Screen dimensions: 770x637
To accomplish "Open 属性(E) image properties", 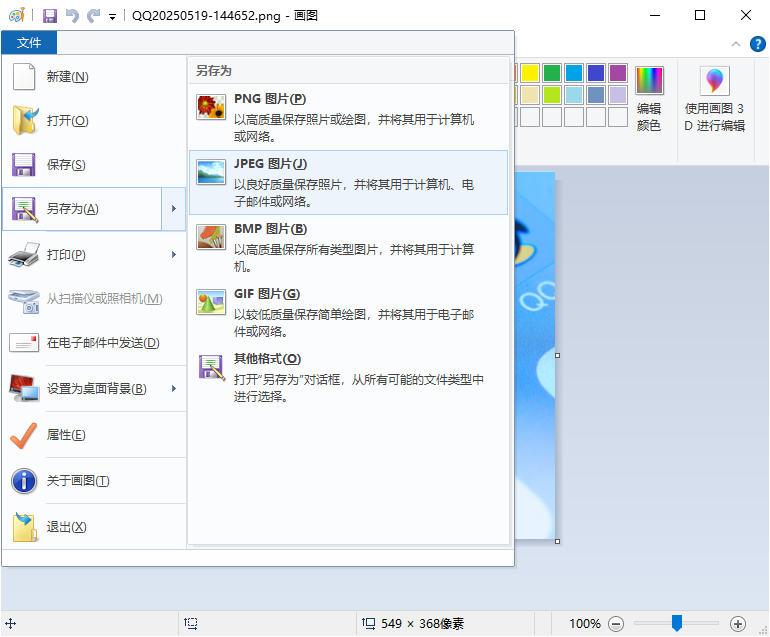I will coord(93,435).
